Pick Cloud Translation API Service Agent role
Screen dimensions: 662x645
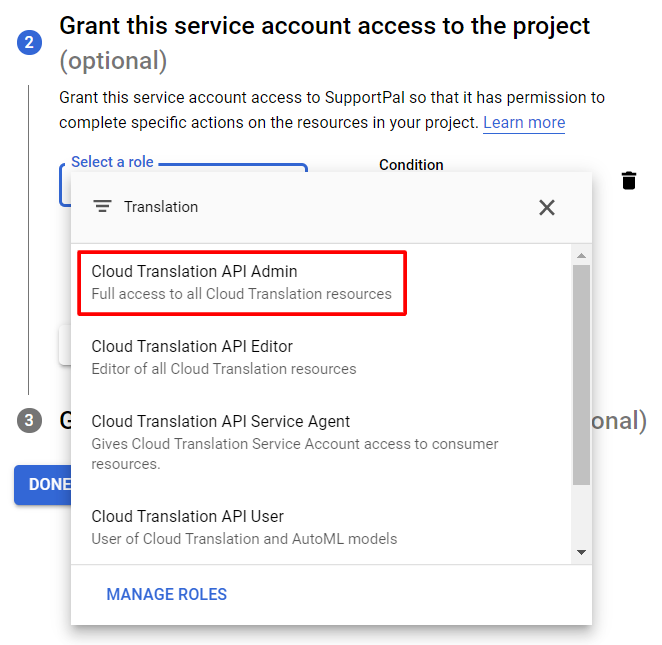click(x=321, y=442)
